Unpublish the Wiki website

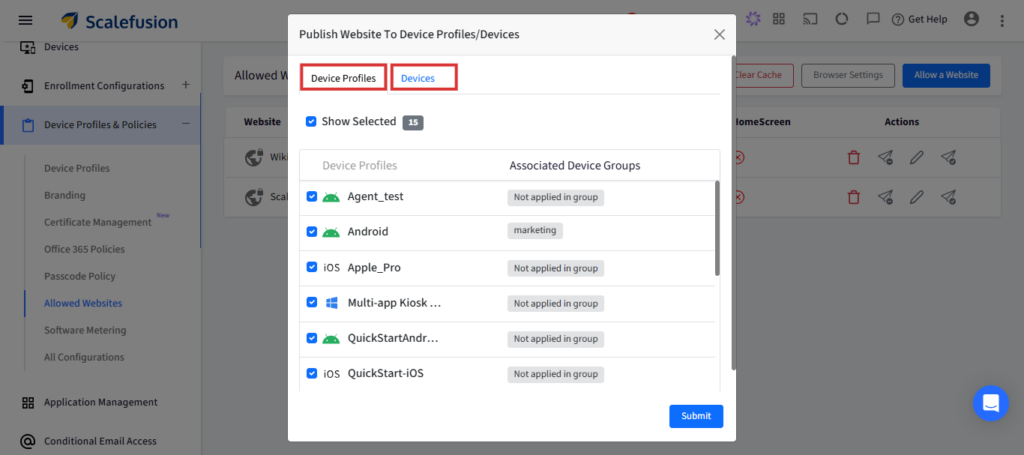[885, 157]
